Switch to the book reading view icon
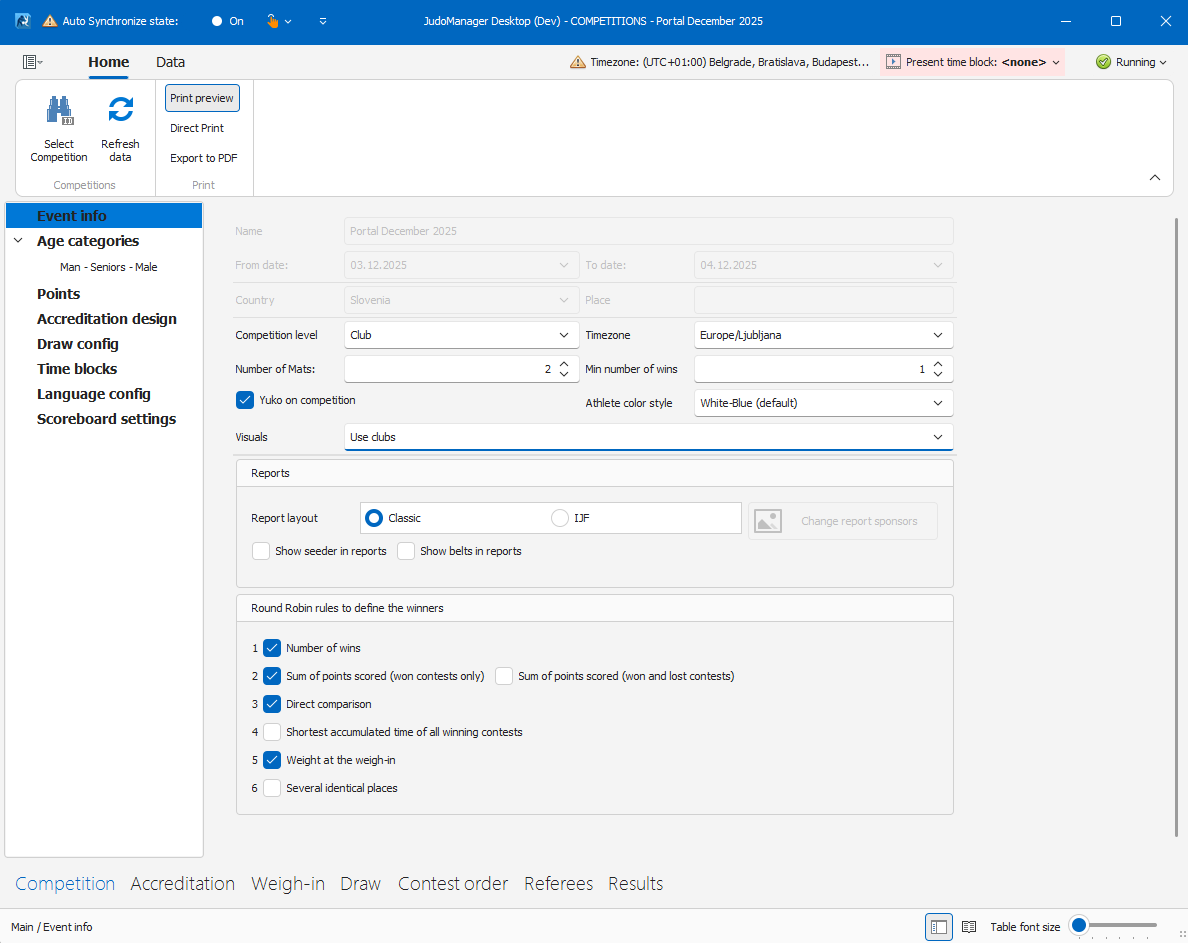Viewport: 1188px width, 943px height. [968, 927]
